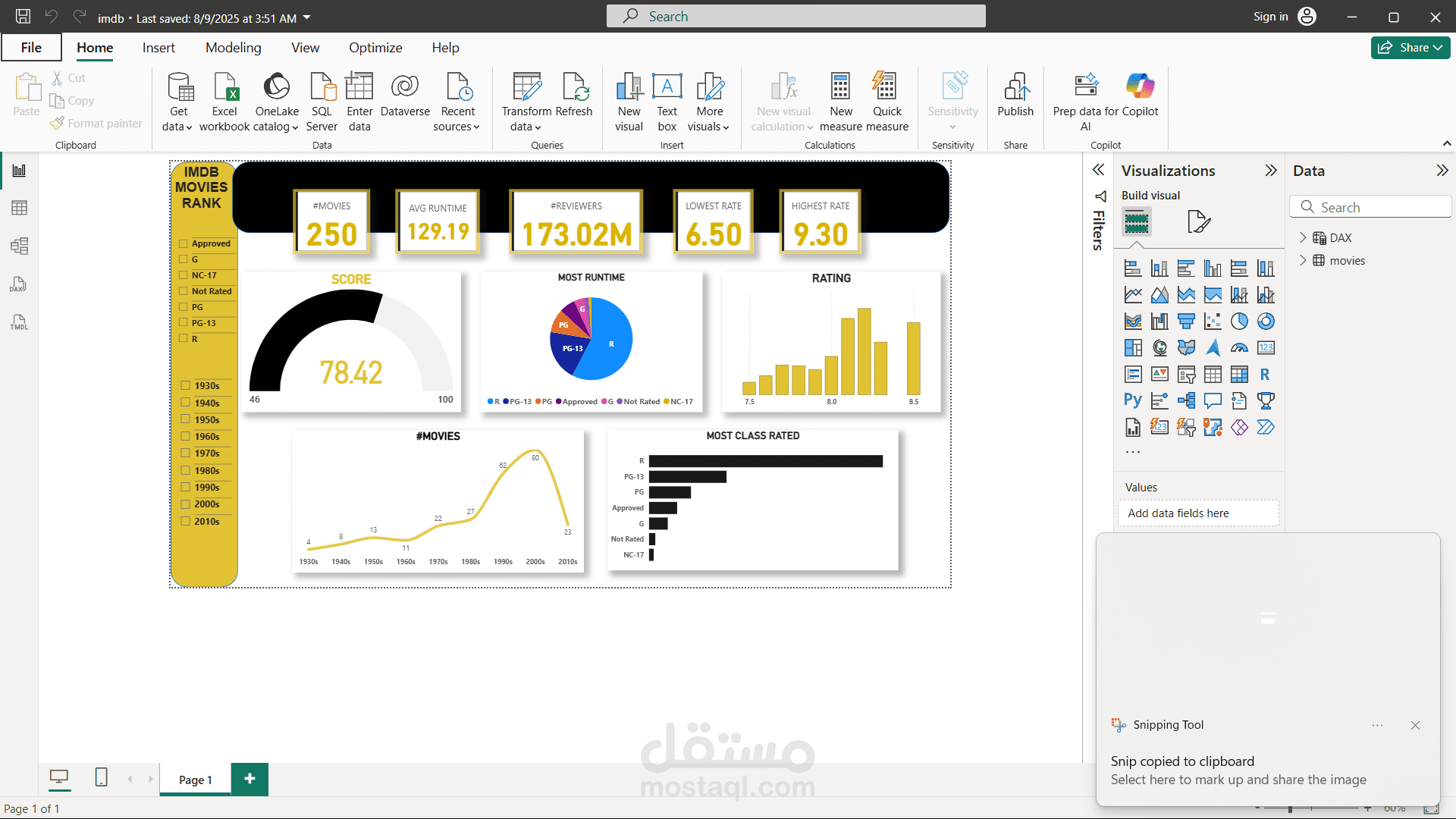Switch to mobile layout icon
The width and height of the screenshot is (1456, 819).
click(101, 777)
